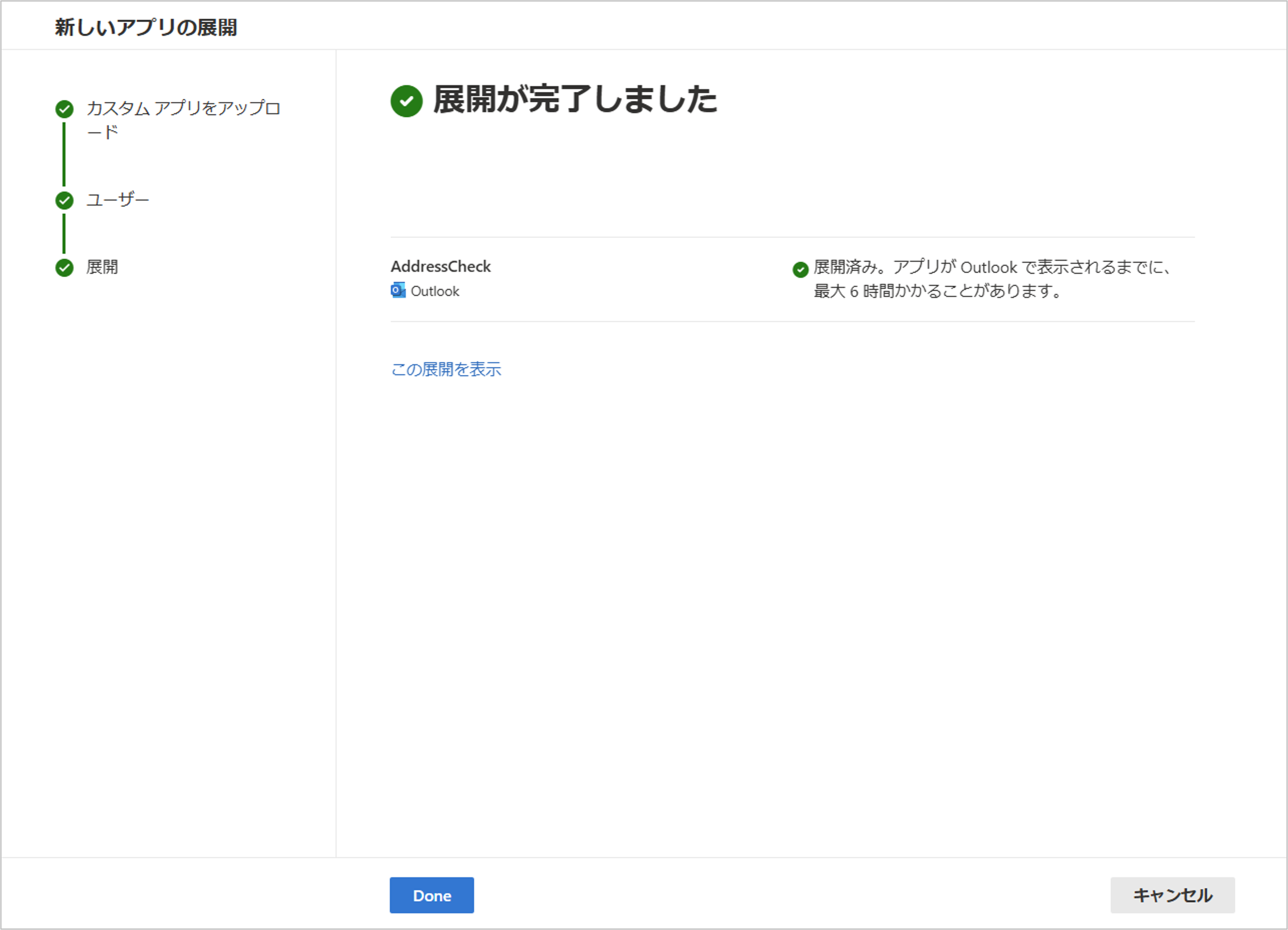Select the カスタム アプリをアップロード step label
Screen dimensions: 1288x930
point(183,119)
